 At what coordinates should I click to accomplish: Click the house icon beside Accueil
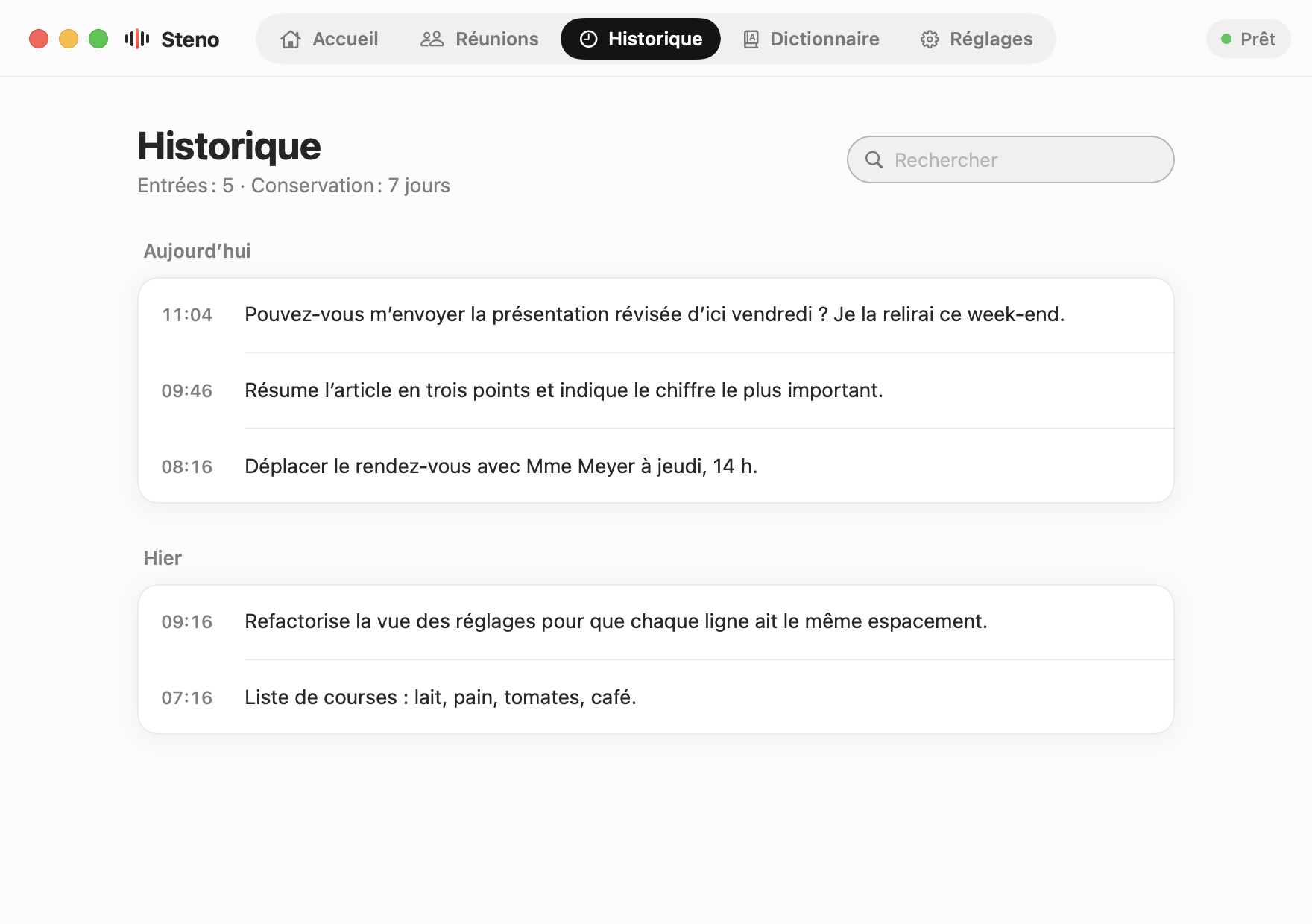(291, 39)
